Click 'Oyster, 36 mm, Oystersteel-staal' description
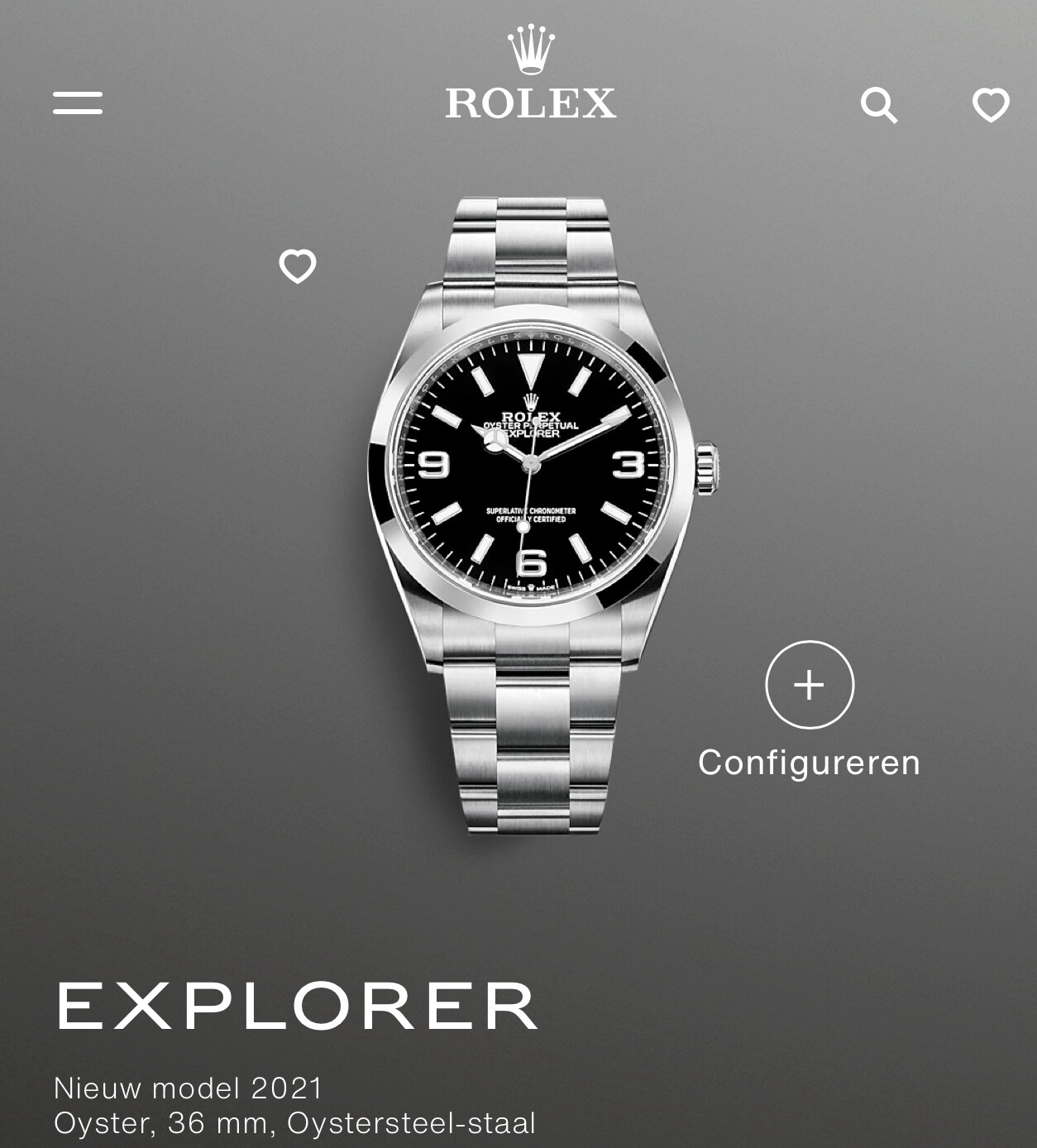This screenshot has height=1148, width=1037. [294, 1123]
